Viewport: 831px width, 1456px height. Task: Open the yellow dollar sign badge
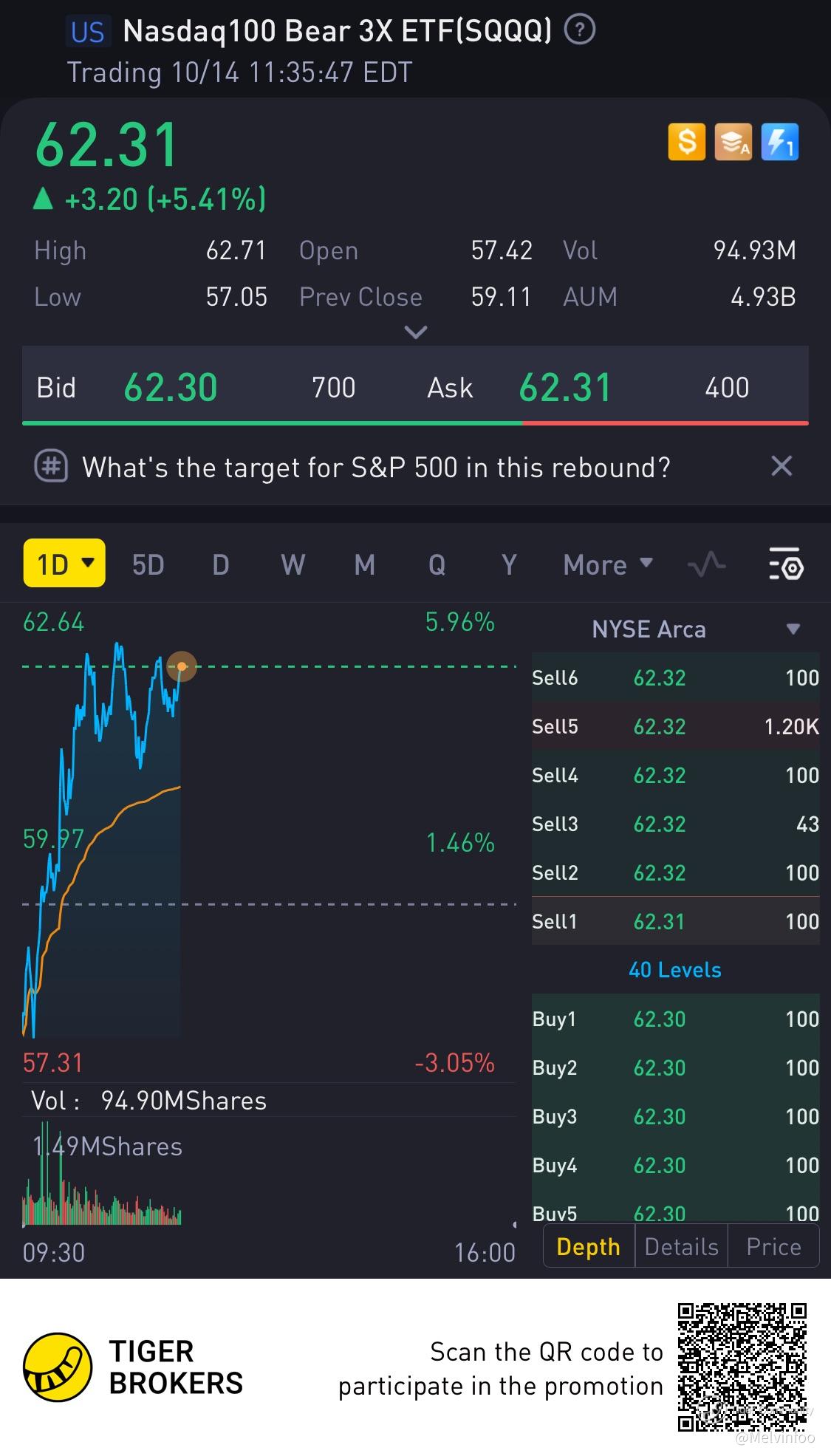click(687, 142)
